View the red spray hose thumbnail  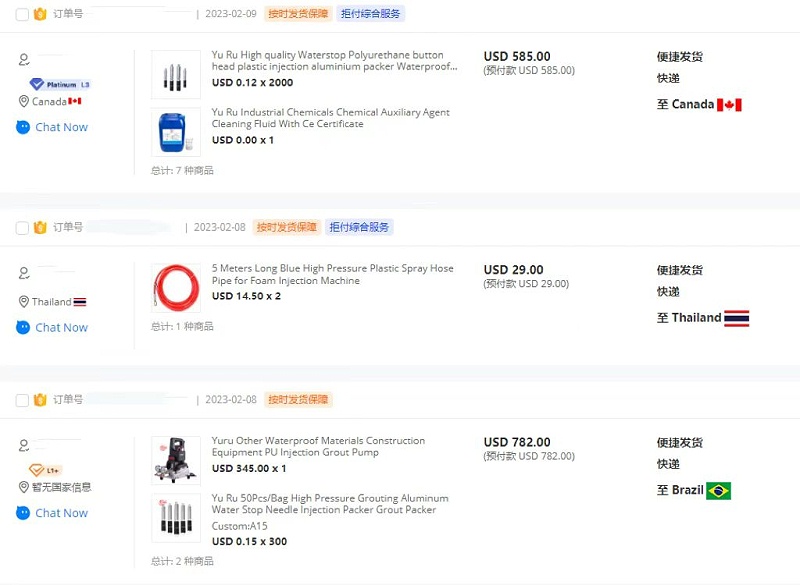coord(176,288)
